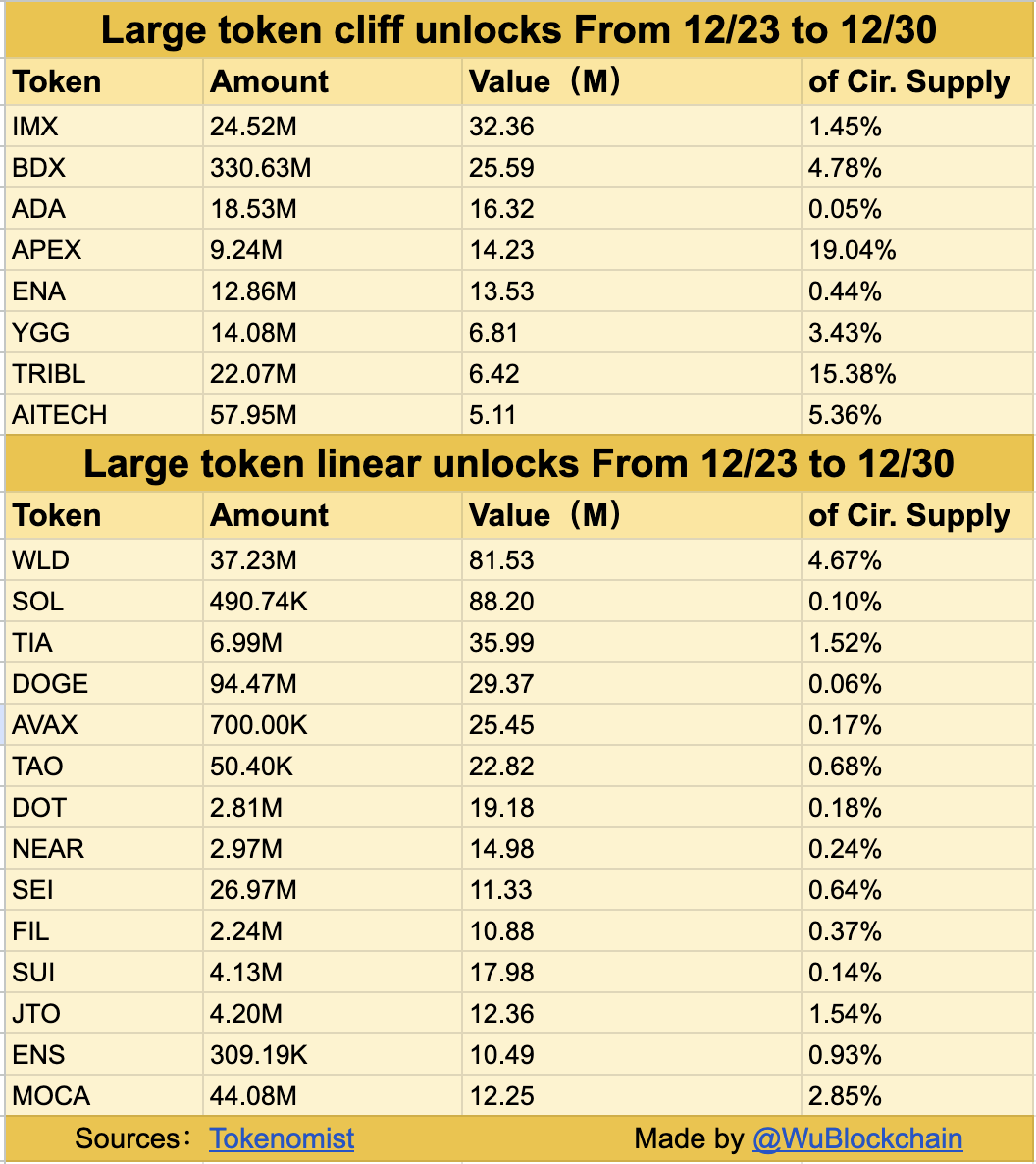Click the APEX supply cell 19.04%
This screenshot has width=1036, height=1164.
852,250
